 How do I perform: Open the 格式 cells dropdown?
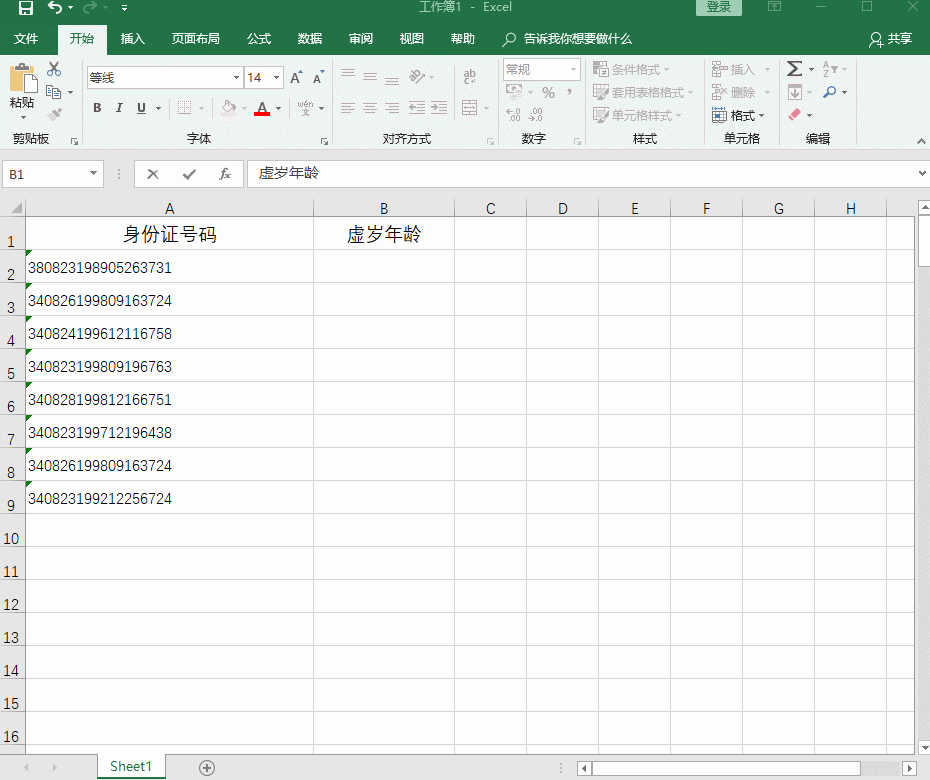[738, 114]
